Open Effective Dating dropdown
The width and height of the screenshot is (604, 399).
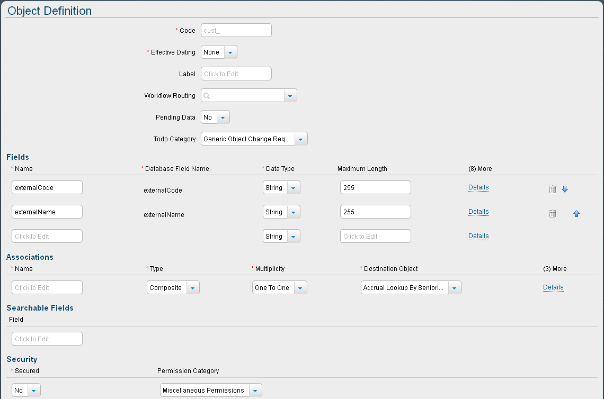[230, 52]
